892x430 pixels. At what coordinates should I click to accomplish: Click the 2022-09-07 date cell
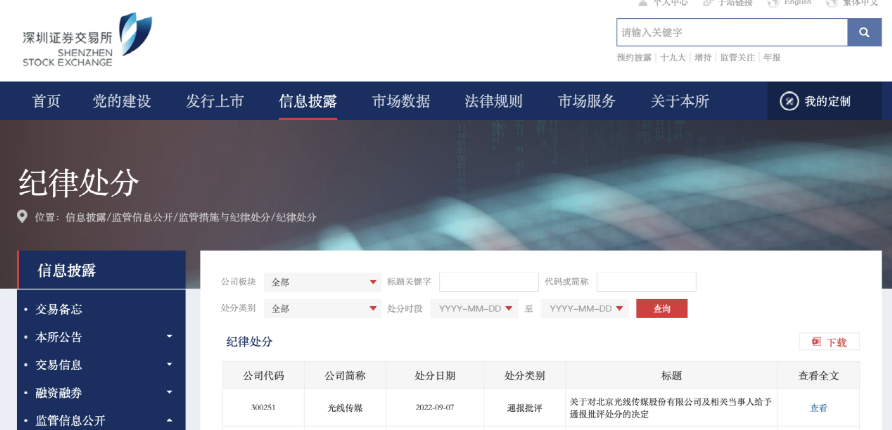click(x=435, y=408)
